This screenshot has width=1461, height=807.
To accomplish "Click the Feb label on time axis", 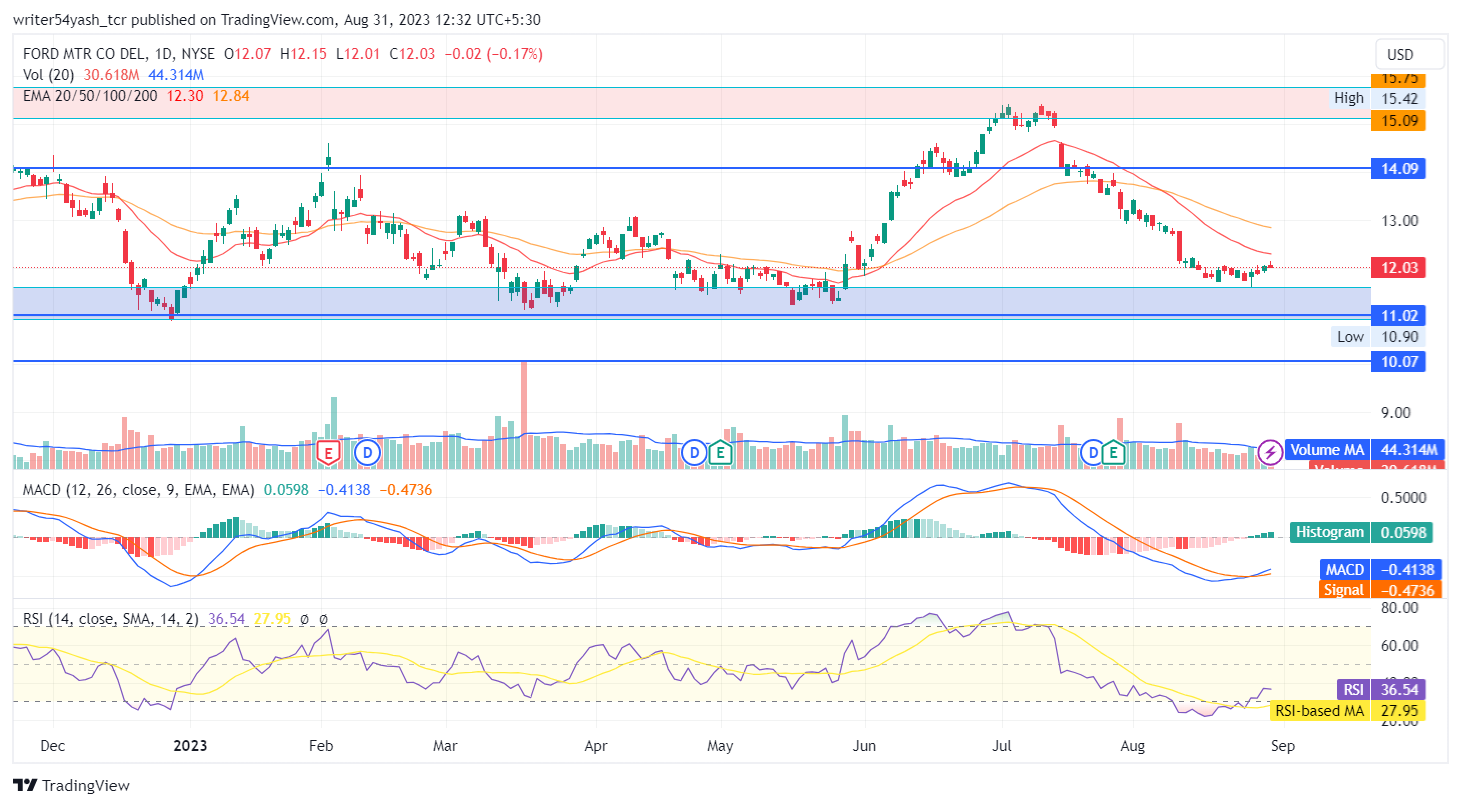I will [x=321, y=746].
